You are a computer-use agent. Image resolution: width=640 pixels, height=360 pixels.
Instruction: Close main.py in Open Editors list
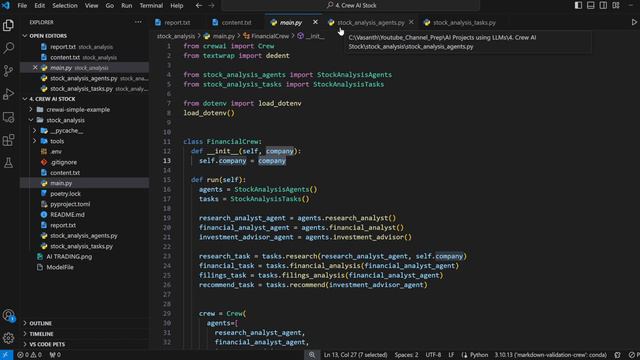(x=35, y=68)
